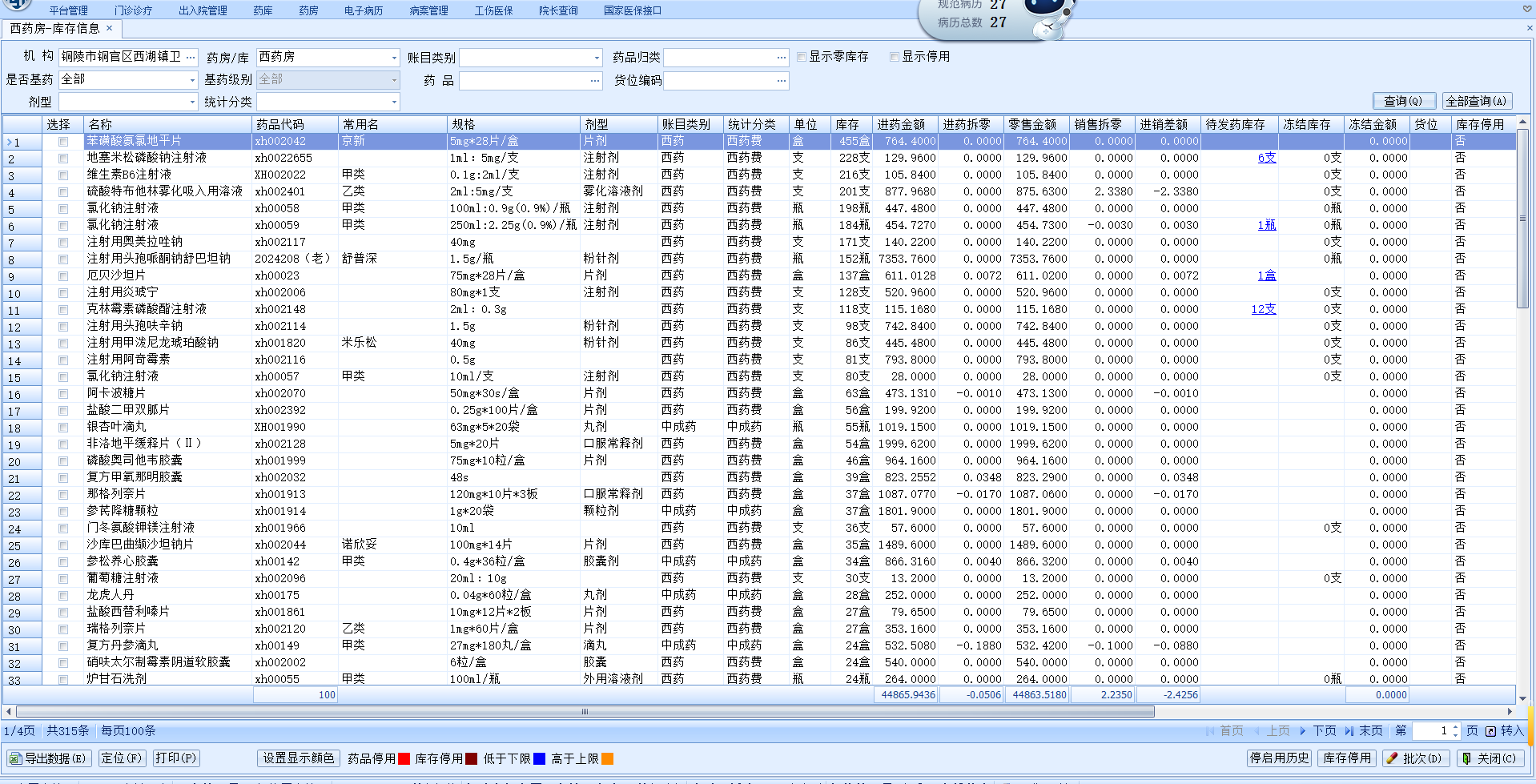Open the 院长查询 menu

[x=558, y=10]
